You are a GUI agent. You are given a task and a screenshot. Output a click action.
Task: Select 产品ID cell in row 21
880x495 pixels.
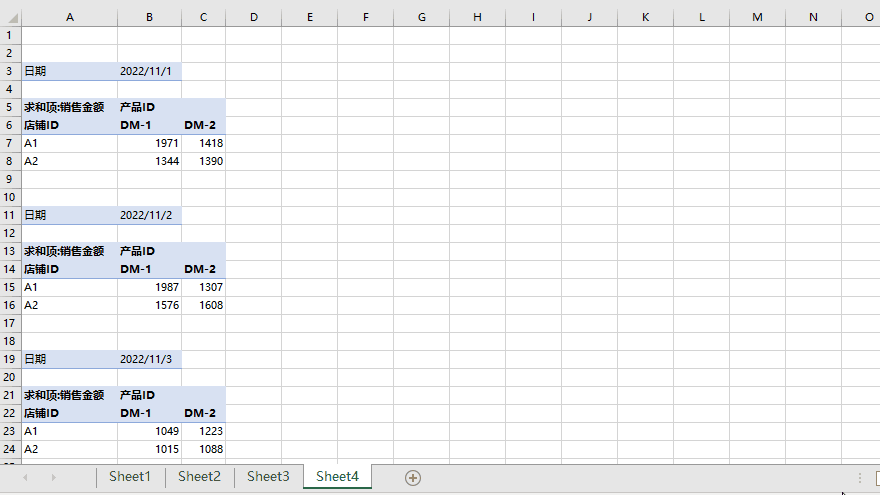149,395
